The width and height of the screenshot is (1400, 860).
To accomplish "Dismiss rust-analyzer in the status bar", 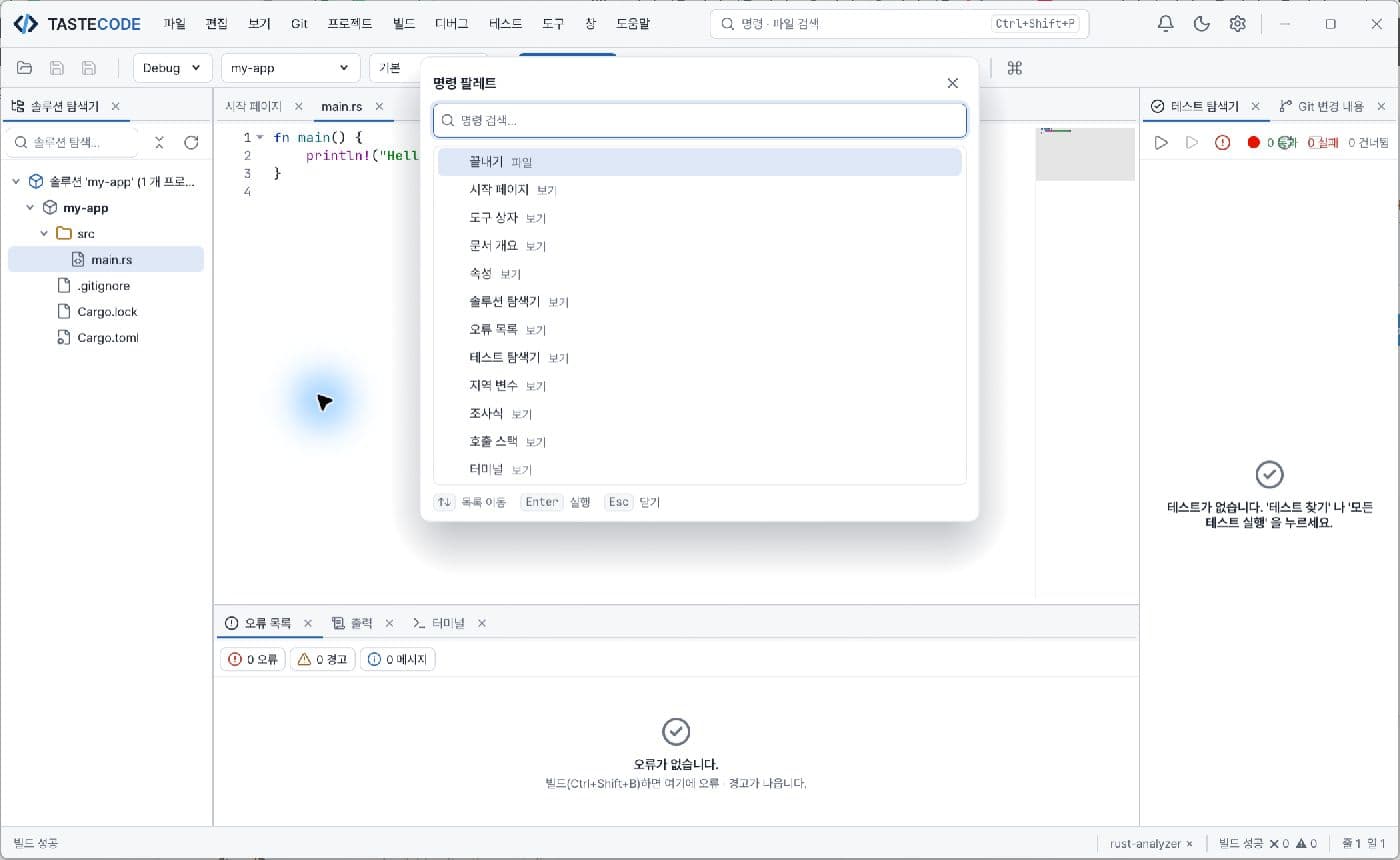I will pyautogui.click(x=1189, y=843).
